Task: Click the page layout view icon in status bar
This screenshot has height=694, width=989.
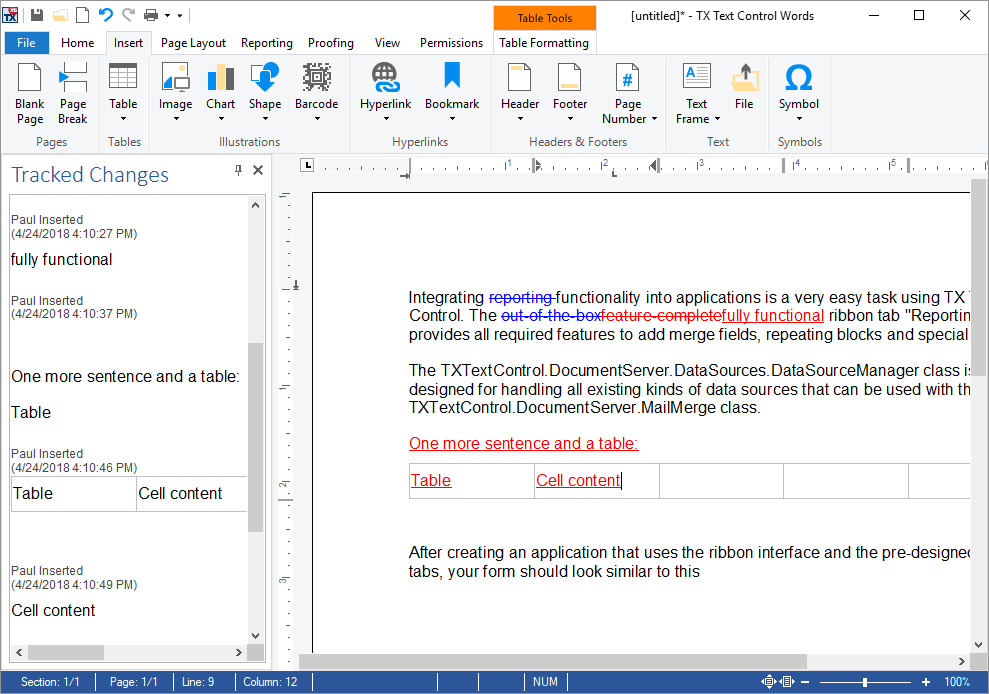Action: pyautogui.click(x=787, y=682)
